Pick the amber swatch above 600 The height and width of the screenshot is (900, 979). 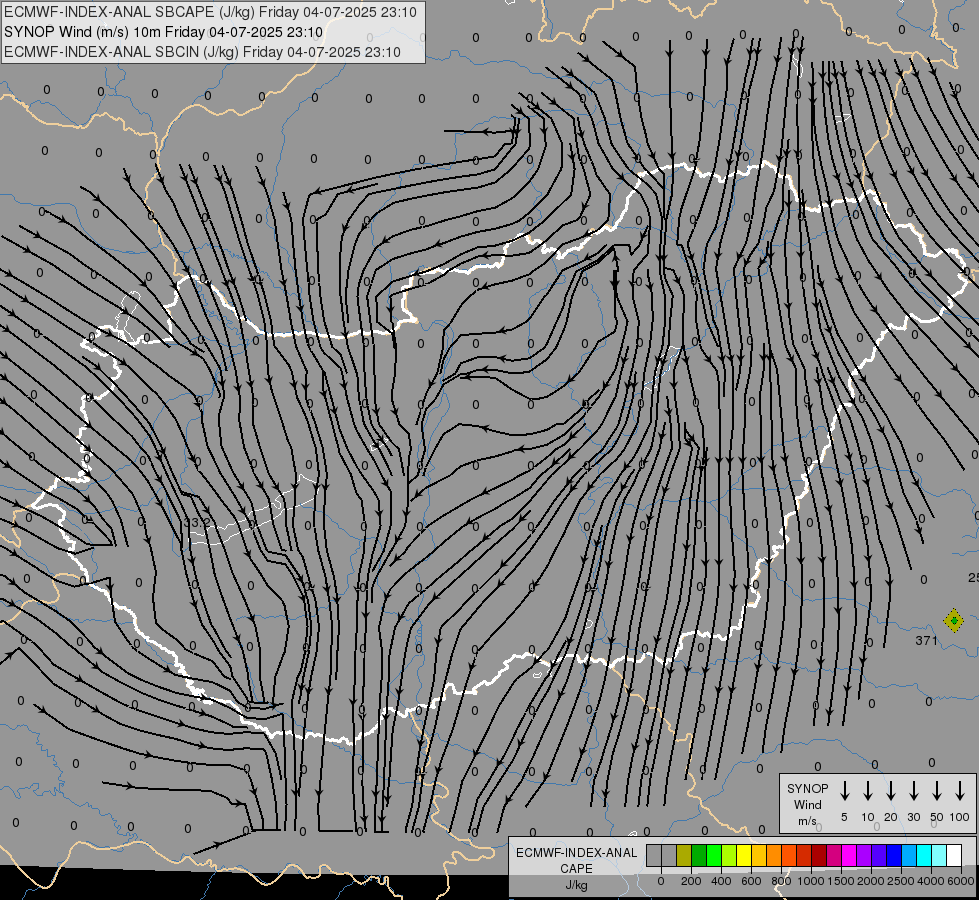(x=759, y=855)
